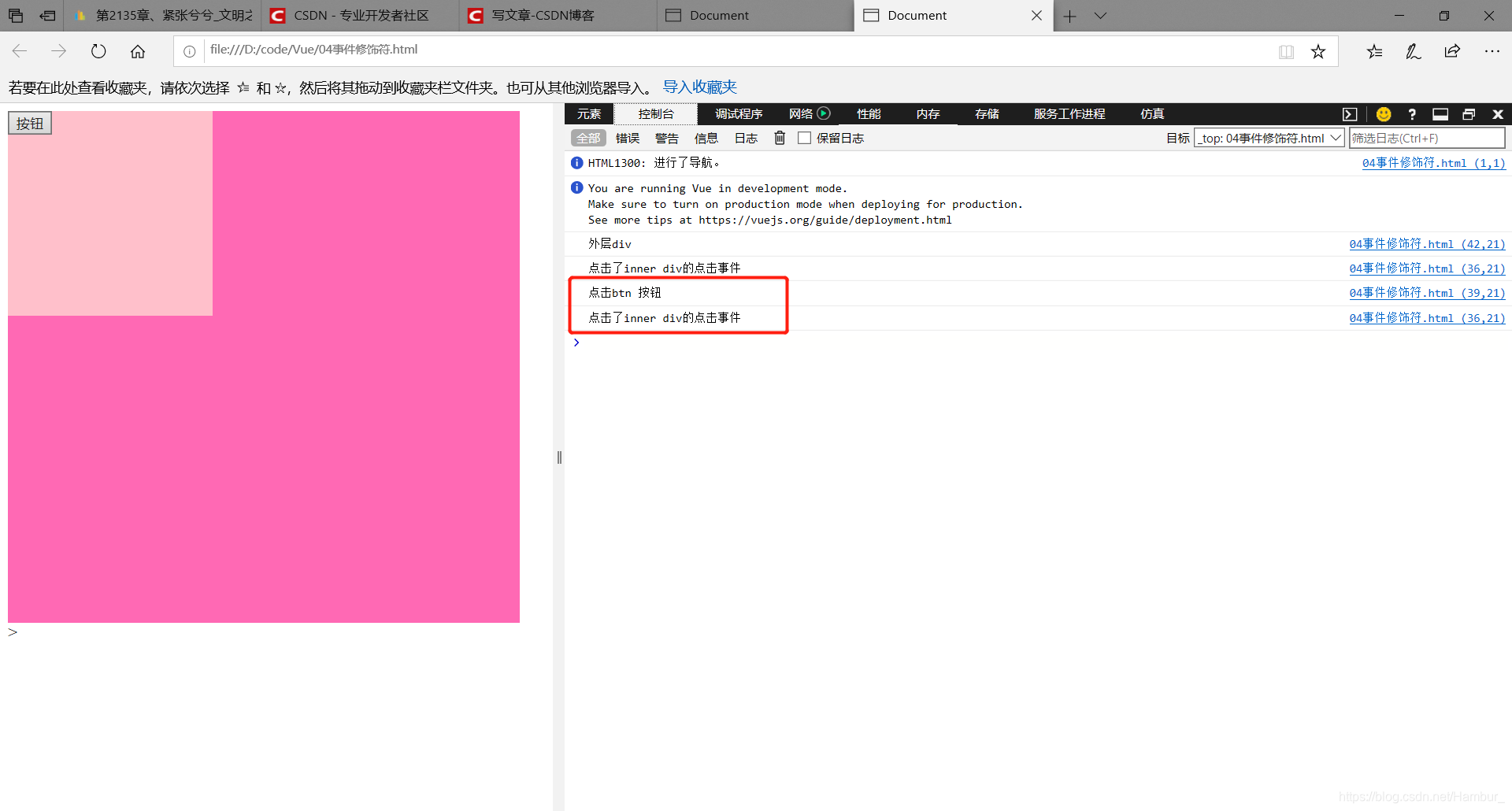The width and height of the screenshot is (1512, 811).
Task: Click the 外层div console message
Action: coord(610,244)
